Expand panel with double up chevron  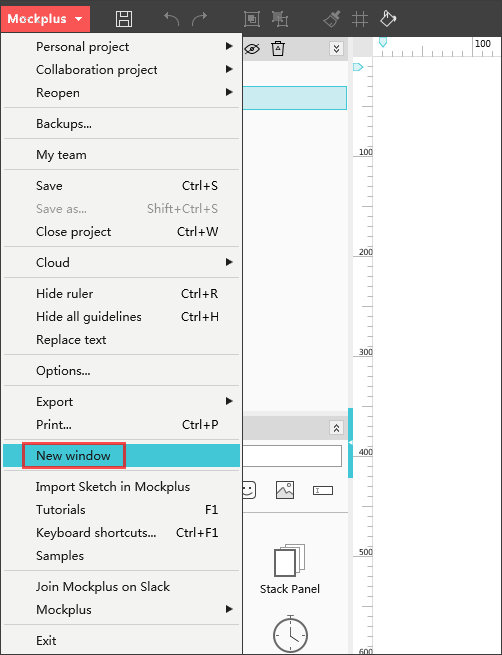pos(336,428)
